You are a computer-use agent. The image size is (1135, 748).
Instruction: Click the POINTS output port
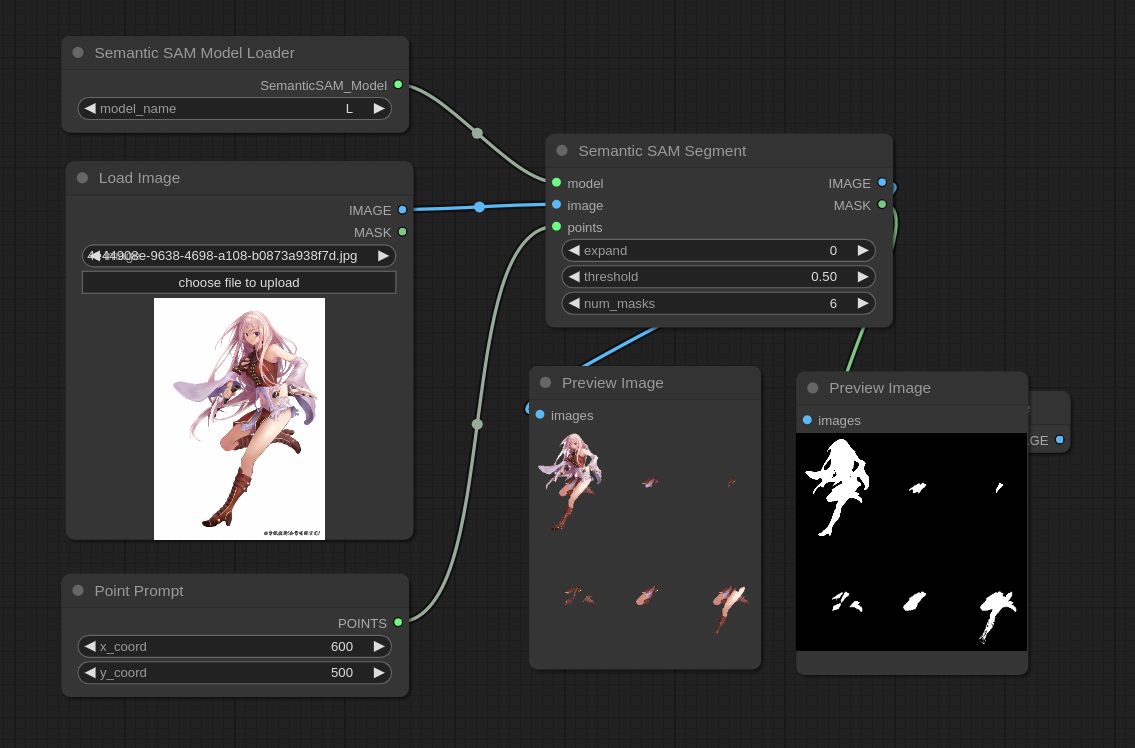[398, 622]
